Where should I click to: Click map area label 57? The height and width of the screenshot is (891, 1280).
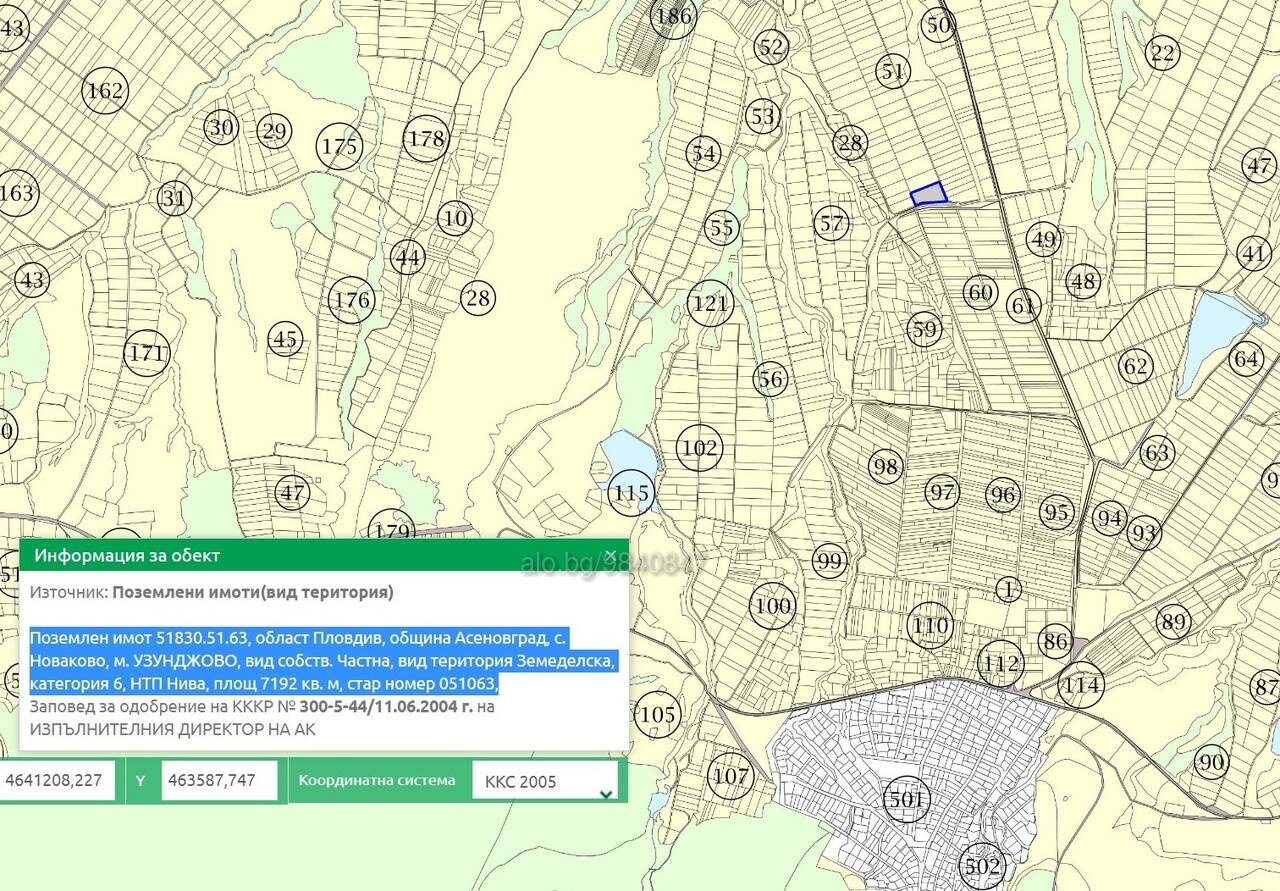coord(832,223)
